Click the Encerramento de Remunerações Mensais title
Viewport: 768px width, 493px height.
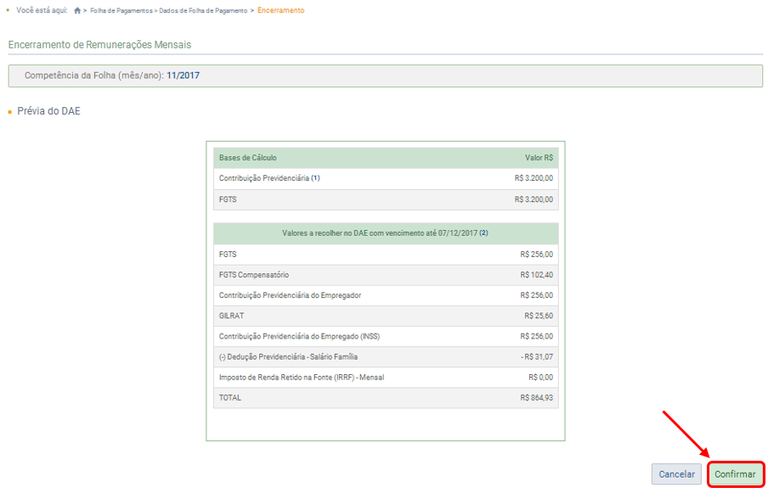[x=99, y=45]
